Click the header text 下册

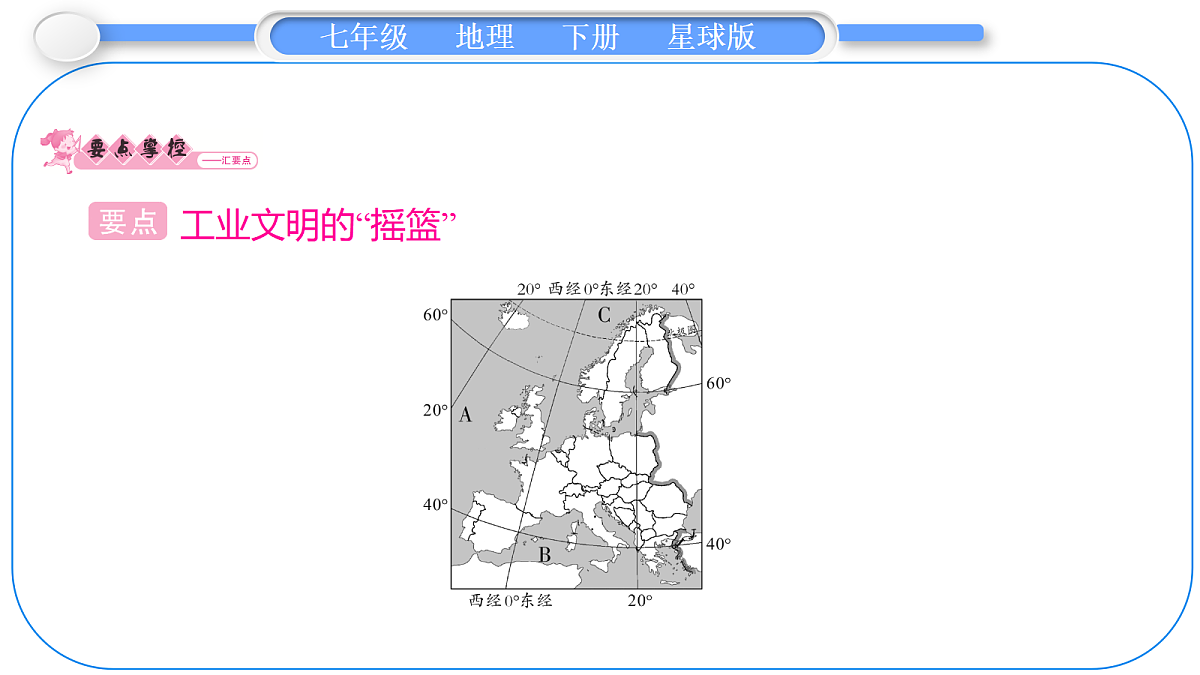(590, 37)
